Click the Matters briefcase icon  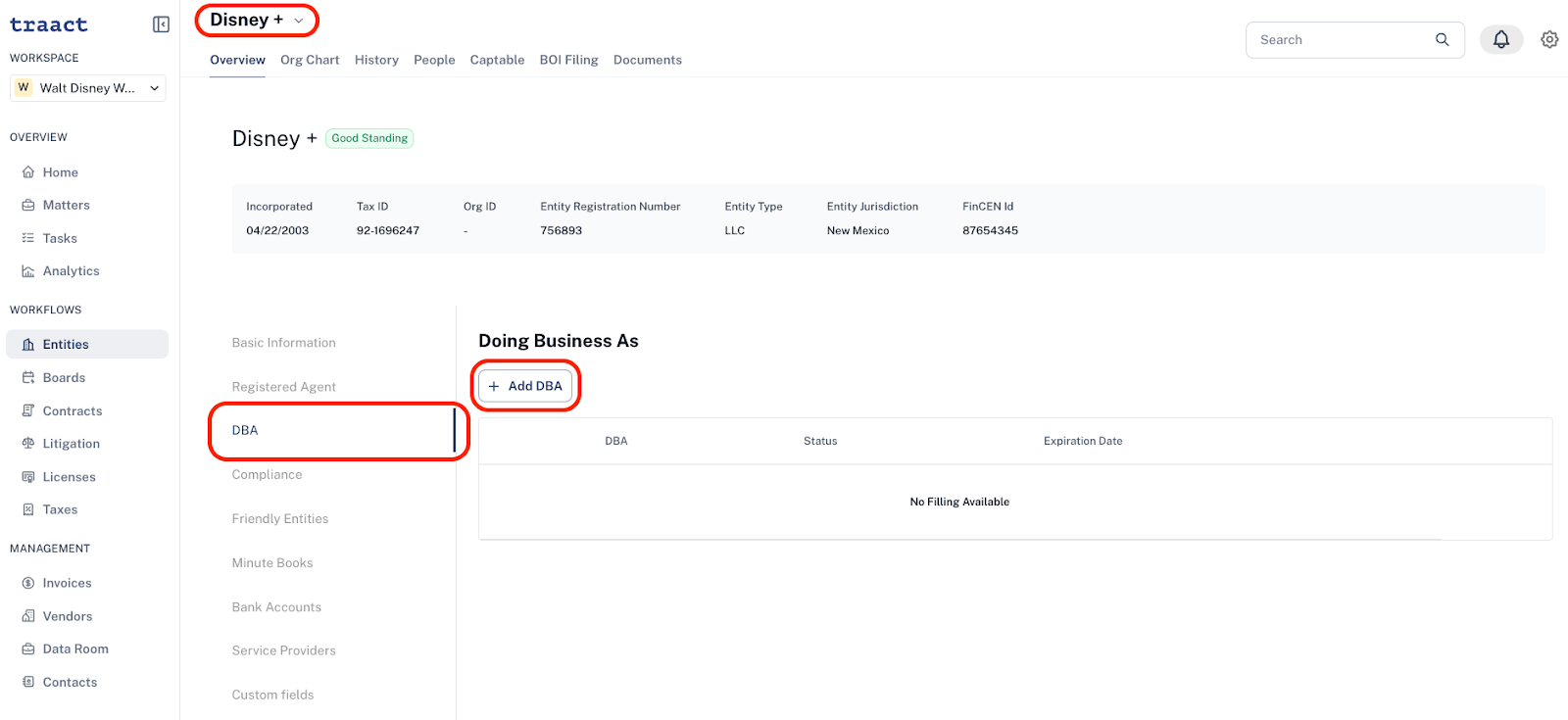pos(28,206)
